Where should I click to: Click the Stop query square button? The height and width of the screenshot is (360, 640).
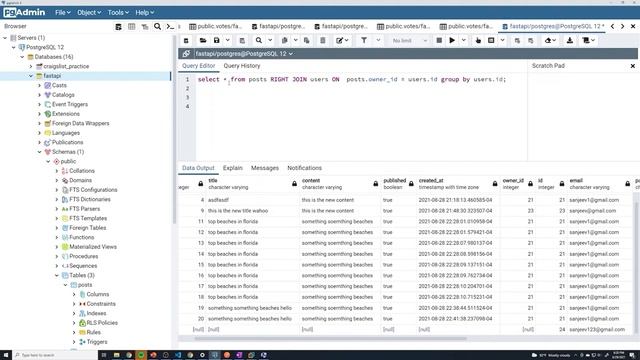439,40
